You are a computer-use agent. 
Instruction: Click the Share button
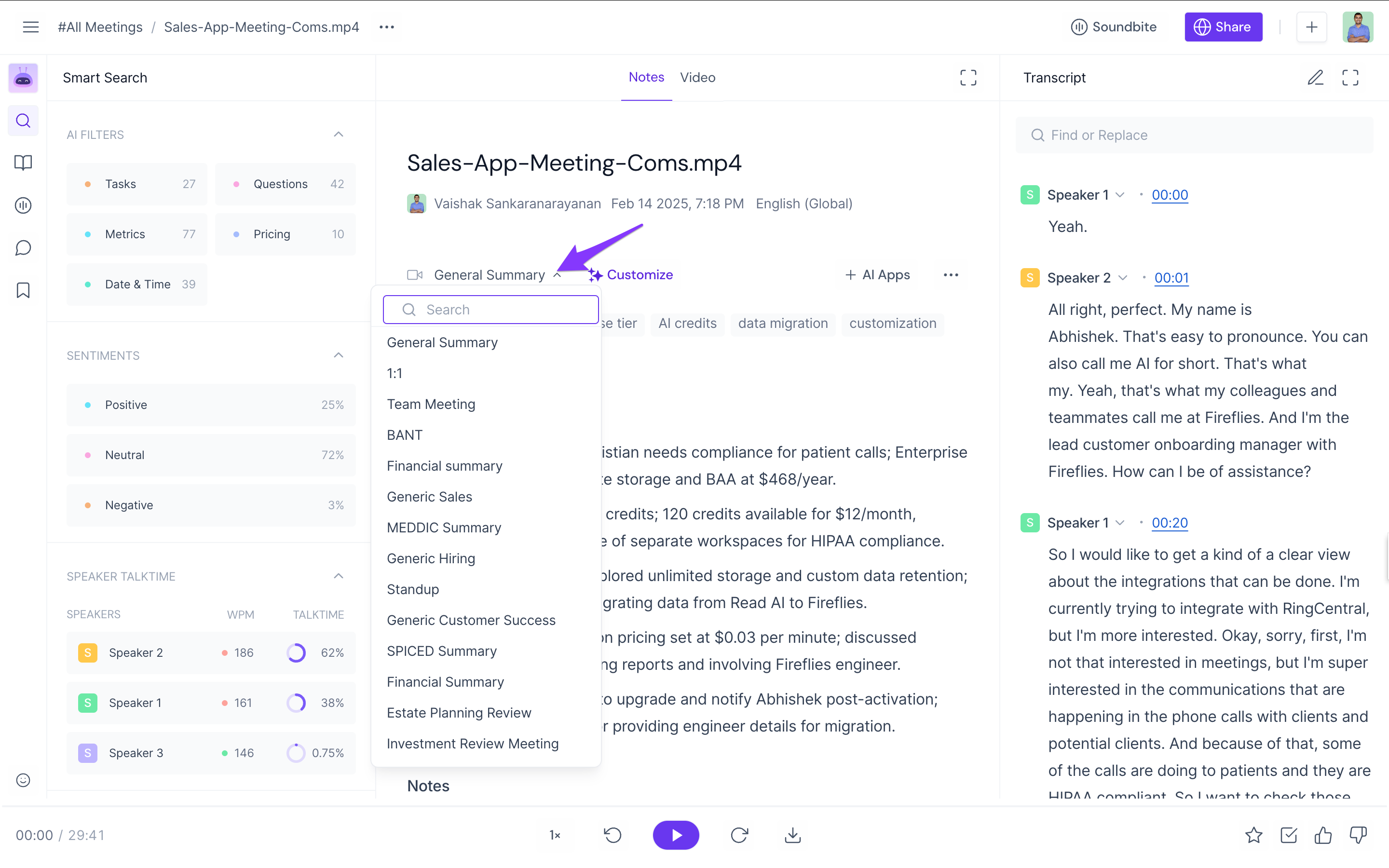point(1223,27)
